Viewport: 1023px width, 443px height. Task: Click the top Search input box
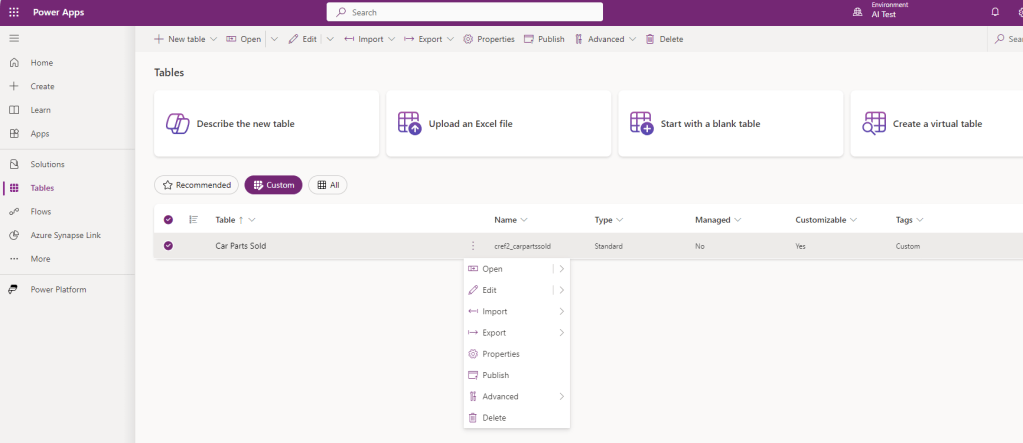pyautogui.click(x=465, y=12)
